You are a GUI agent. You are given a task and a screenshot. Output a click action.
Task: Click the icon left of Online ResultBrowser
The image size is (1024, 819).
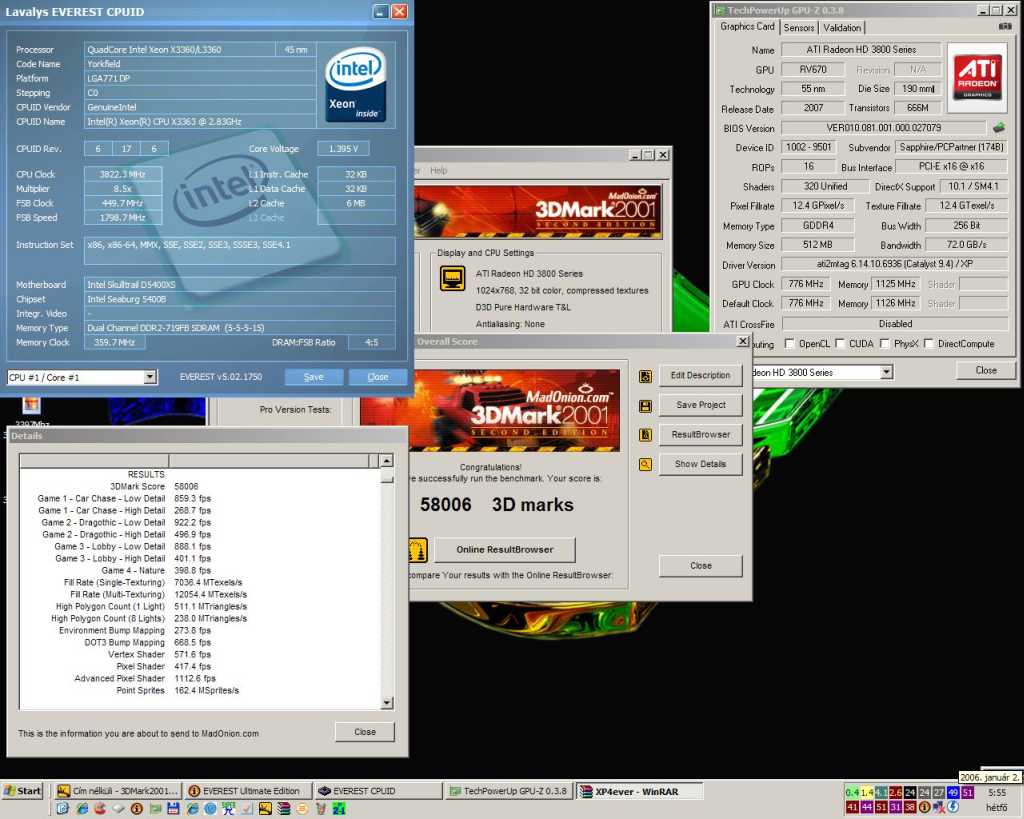point(418,550)
